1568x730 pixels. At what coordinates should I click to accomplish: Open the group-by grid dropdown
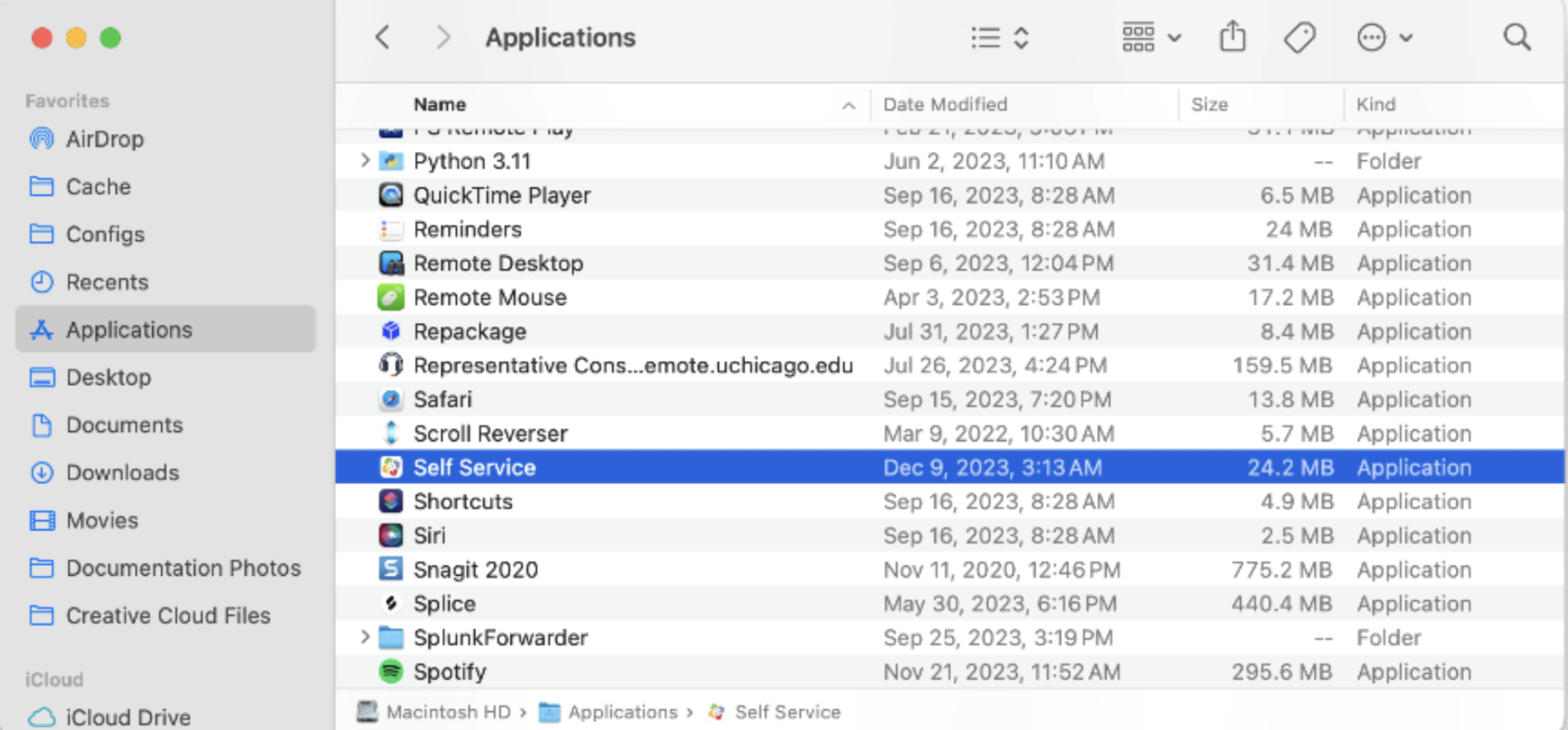(x=1151, y=37)
